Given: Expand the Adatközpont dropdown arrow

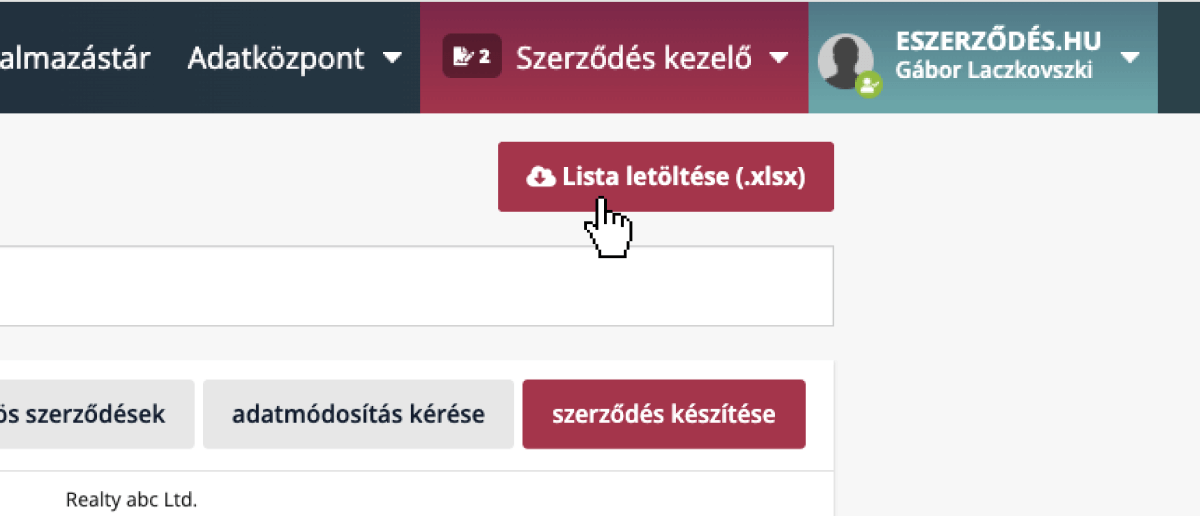Looking at the screenshot, I should click(x=393, y=58).
